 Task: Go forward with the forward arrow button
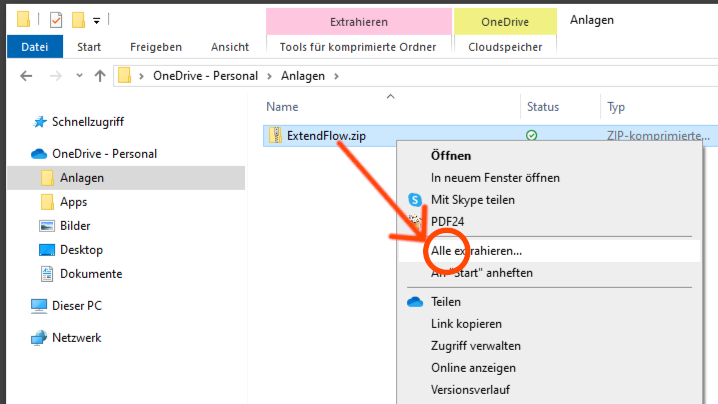(55, 76)
